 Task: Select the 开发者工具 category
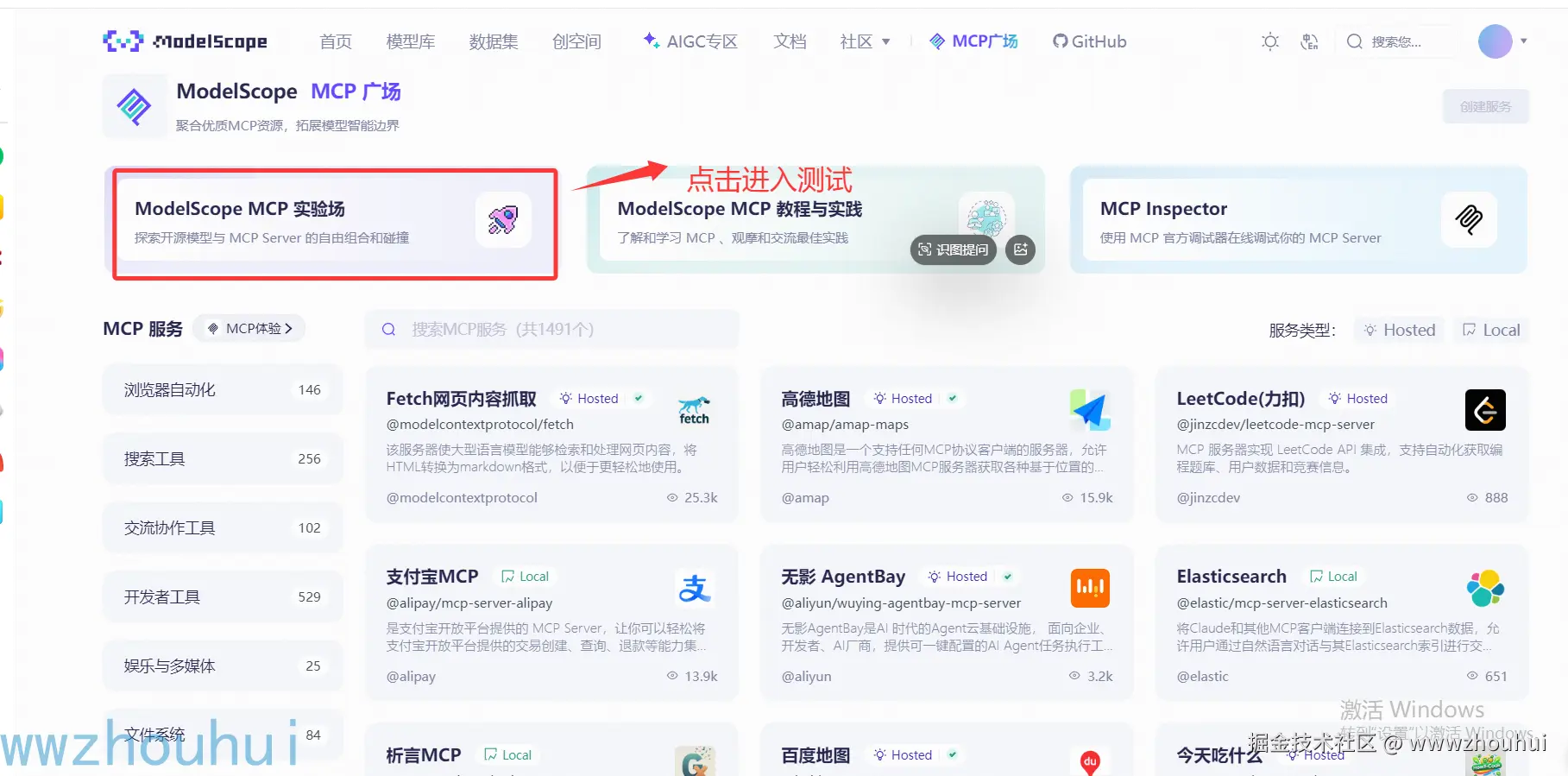[x=223, y=597]
